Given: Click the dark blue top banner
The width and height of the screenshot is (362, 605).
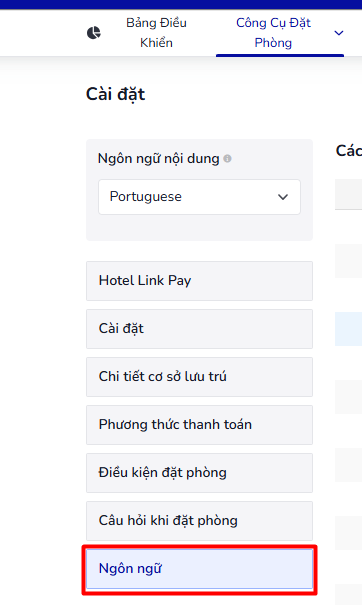Looking at the screenshot, I should click(x=181, y=5).
